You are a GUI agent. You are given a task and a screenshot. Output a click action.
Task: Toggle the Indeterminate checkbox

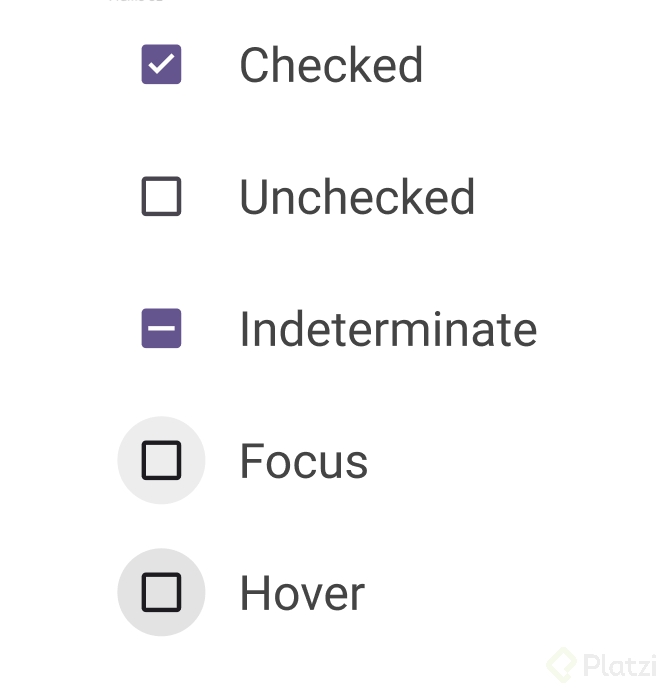point(161,329)
